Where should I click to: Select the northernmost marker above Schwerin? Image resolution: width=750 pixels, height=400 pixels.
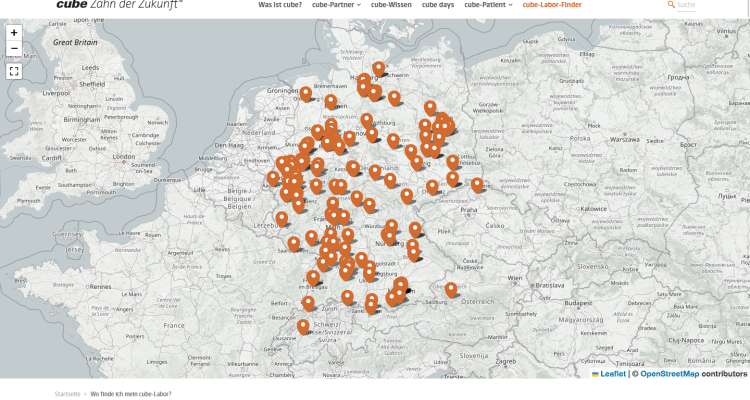[x=378, y=69]
